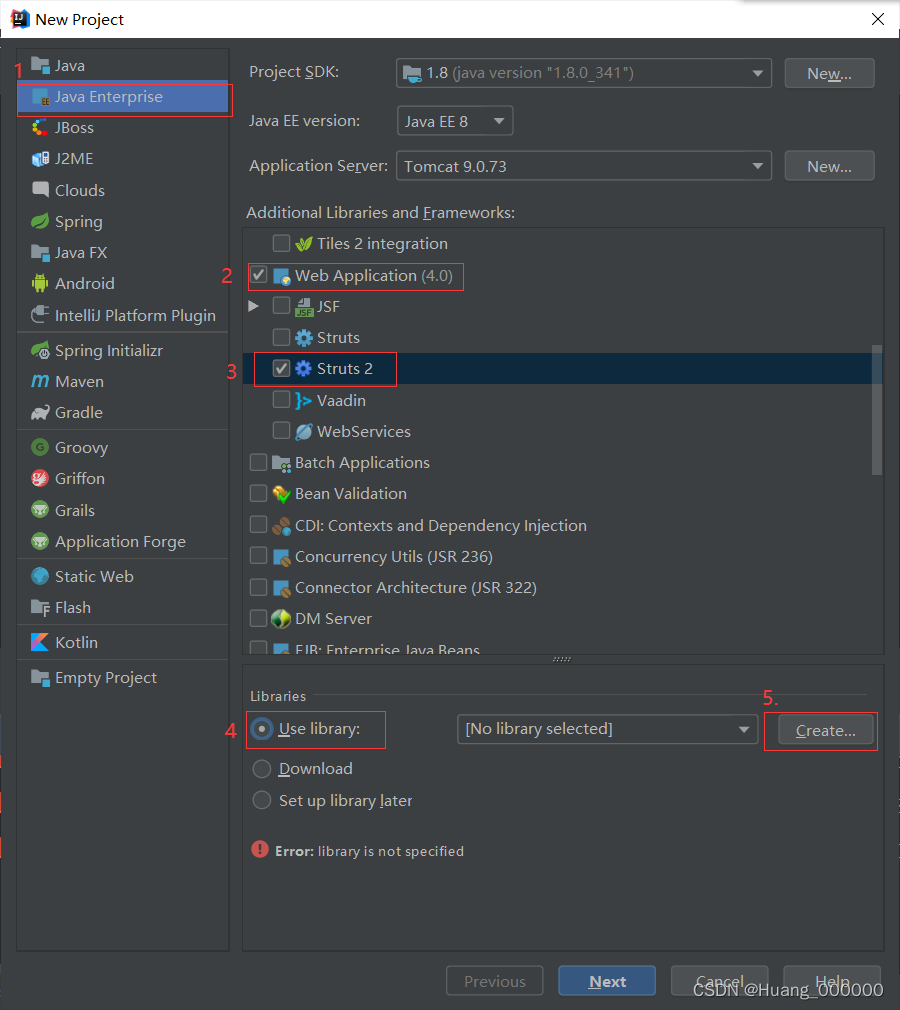This screenshot has height=1010, width=900.
Task: Expand the JSF tree node arrow
Action: coord(254,306)
